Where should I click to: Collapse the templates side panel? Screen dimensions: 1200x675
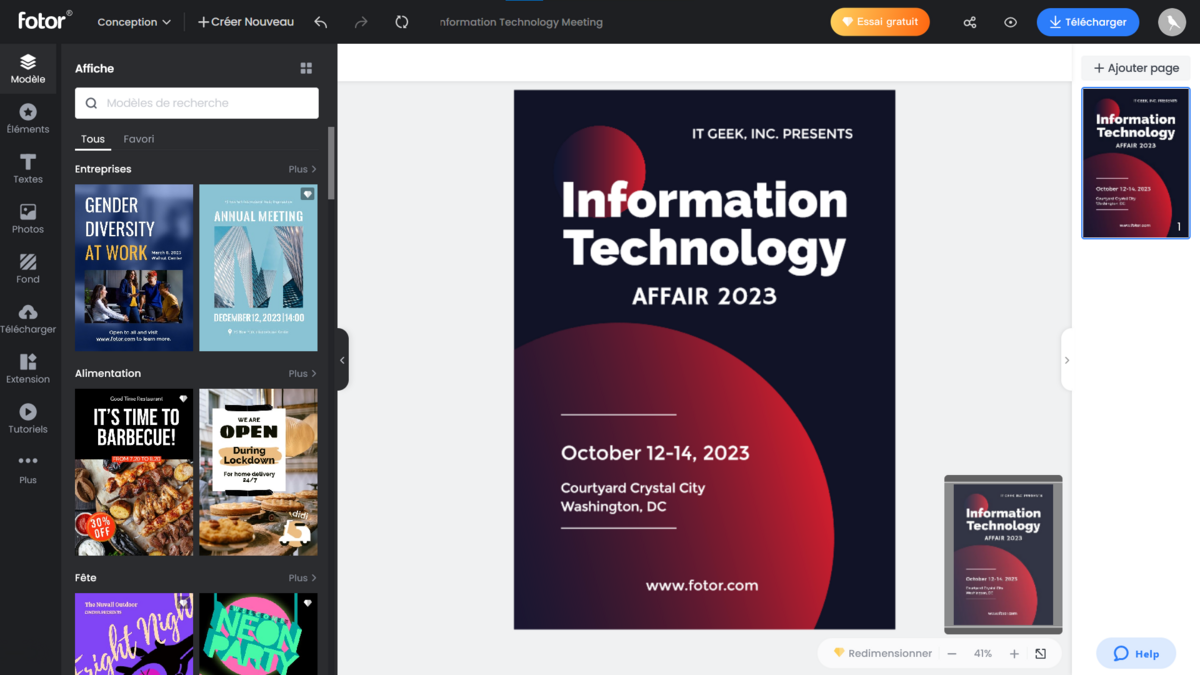pos(342,360)
